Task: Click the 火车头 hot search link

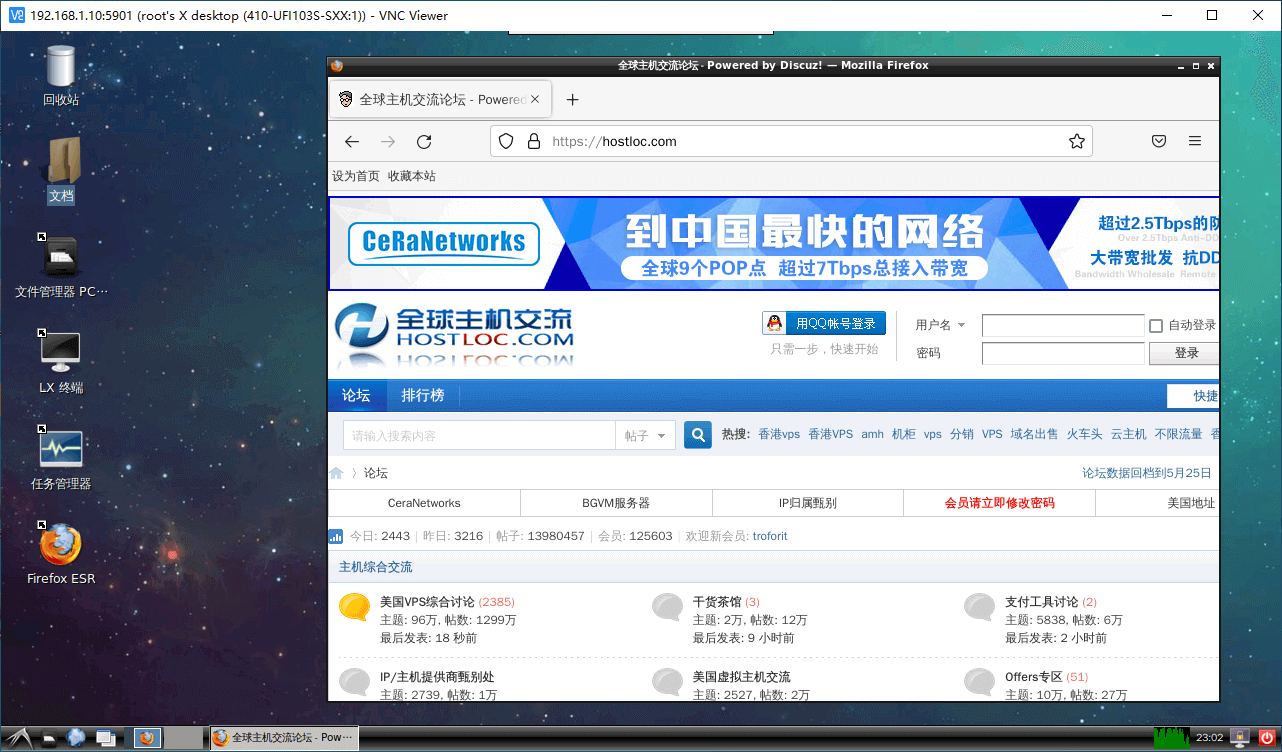Action: coord(1084,435)
